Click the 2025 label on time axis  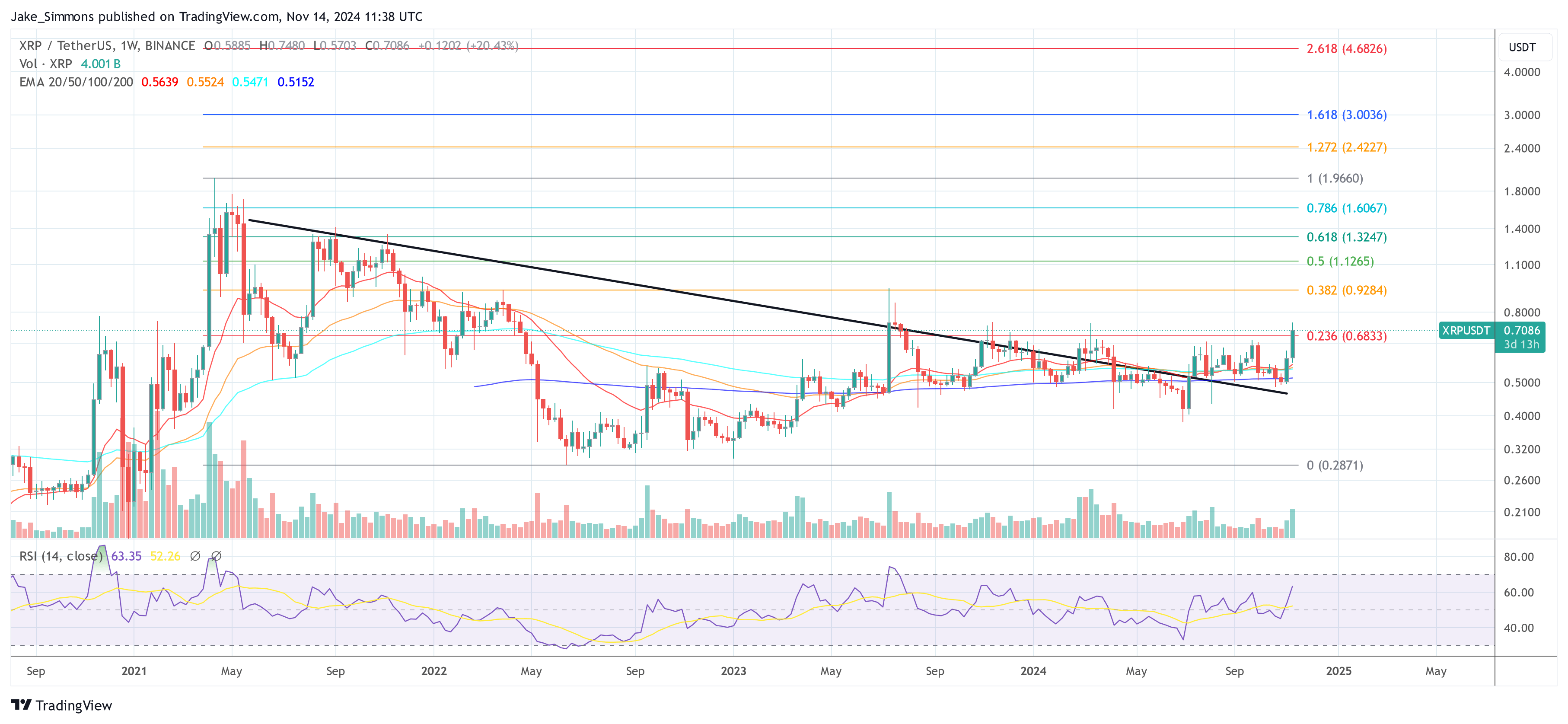pyautogui.click(x=1339, y=671)
